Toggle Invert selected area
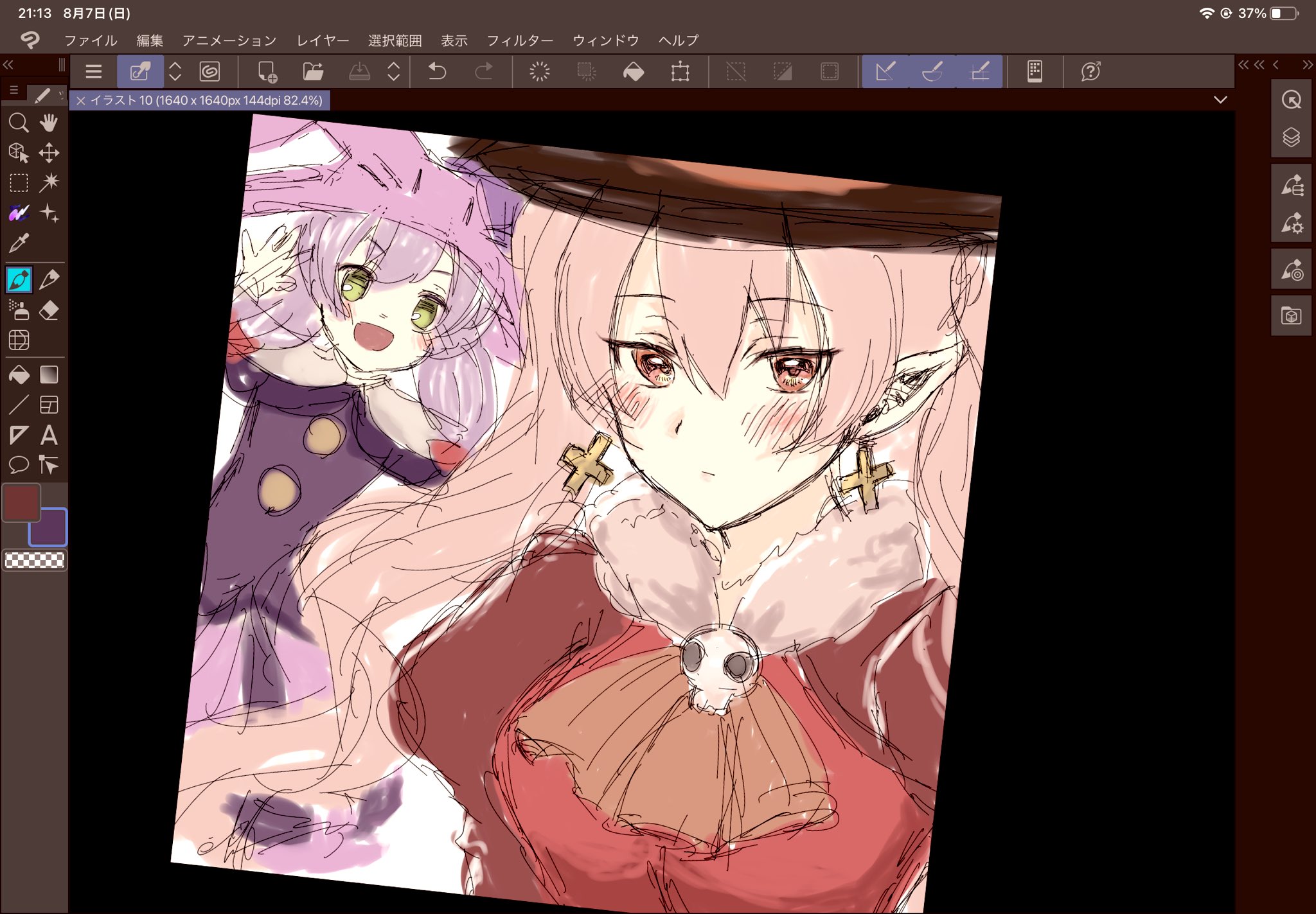 783,71
